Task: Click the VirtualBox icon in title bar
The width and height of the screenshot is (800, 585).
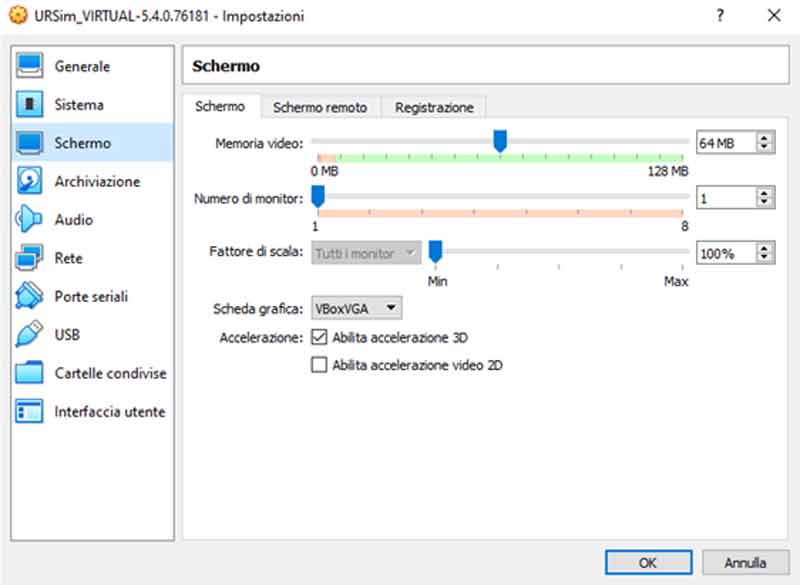Action: pyautogui.click(x=18, y=15)
